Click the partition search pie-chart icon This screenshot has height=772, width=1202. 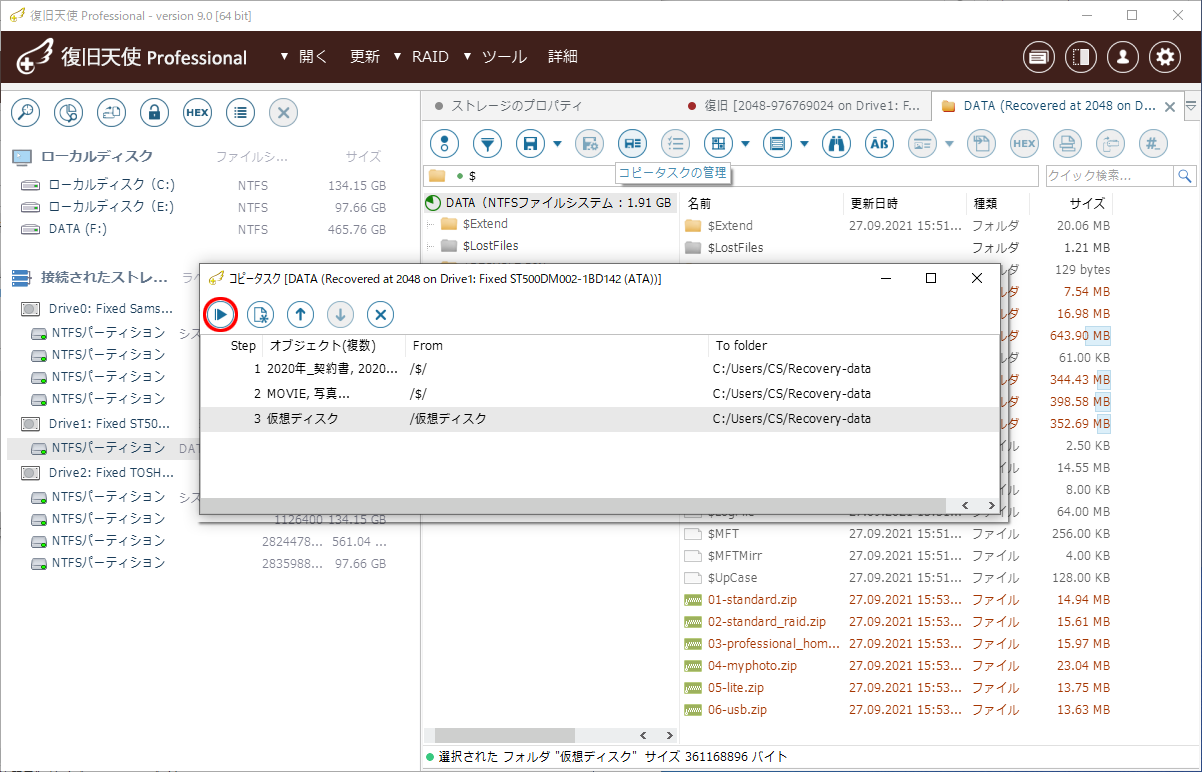68,113
